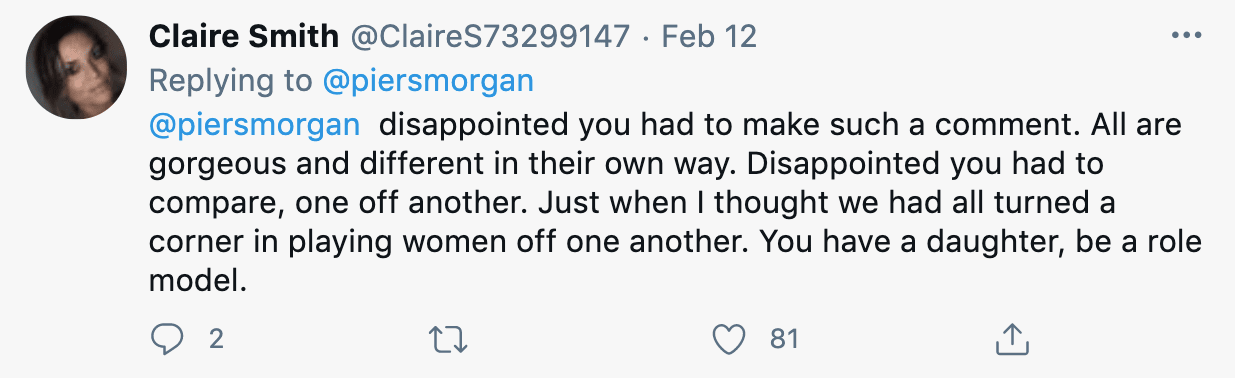Screen dimensions: 1235x378
Task: Open @piersmorgan in Replying to line
Action: point(430,82)
